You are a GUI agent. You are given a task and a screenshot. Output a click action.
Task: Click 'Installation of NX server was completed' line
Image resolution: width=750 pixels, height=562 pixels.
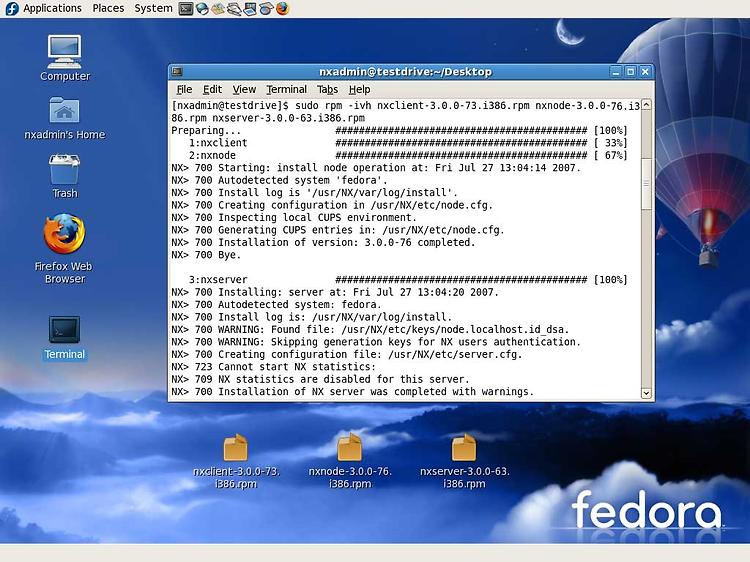[x=353, y=391]
